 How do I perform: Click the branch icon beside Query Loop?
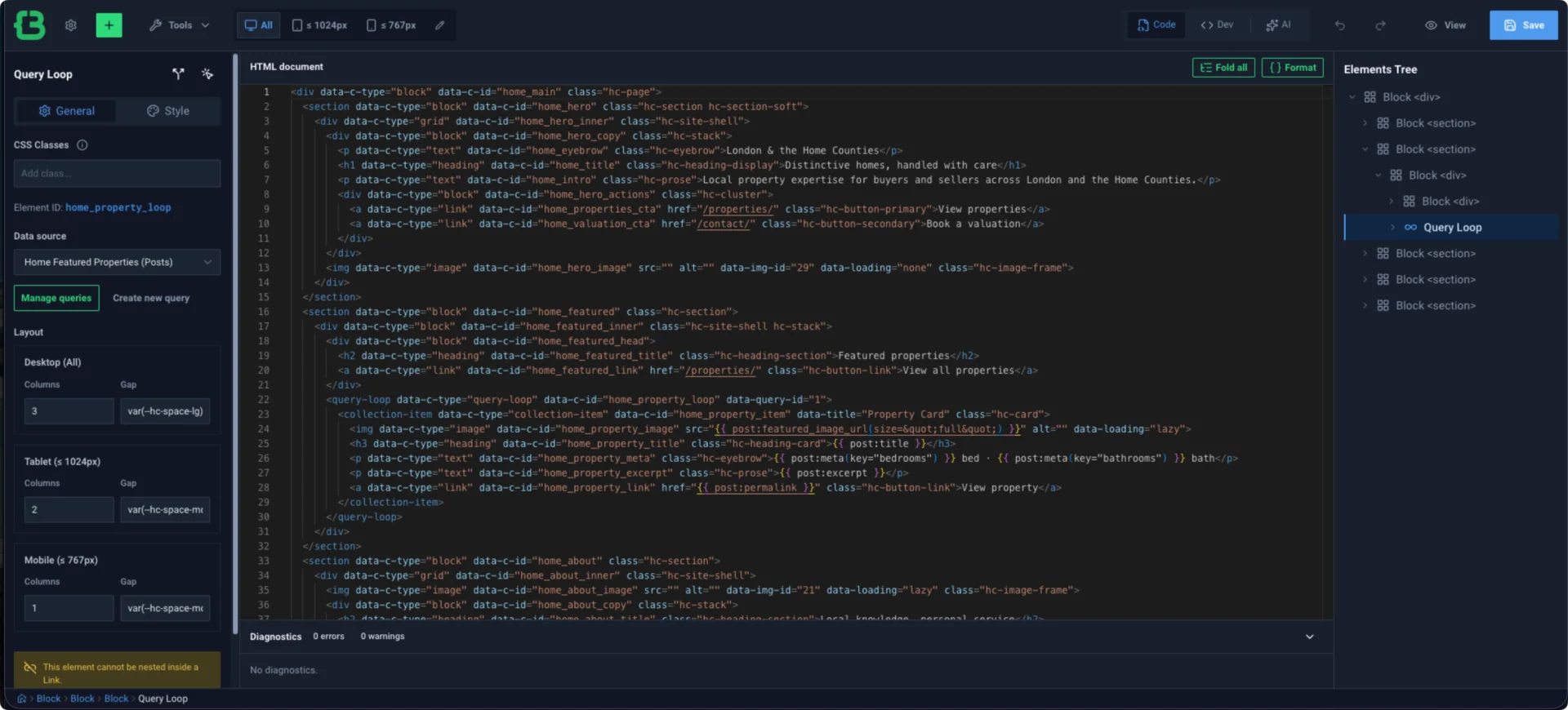point(178,74)
